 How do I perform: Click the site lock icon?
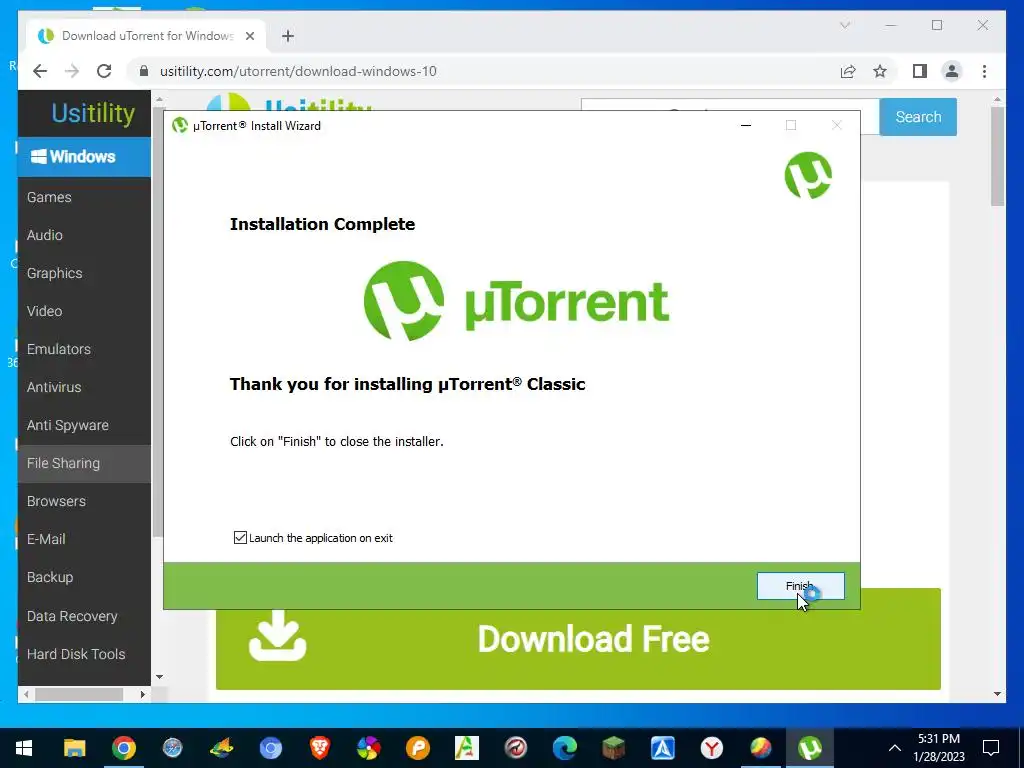click(144, 71)
